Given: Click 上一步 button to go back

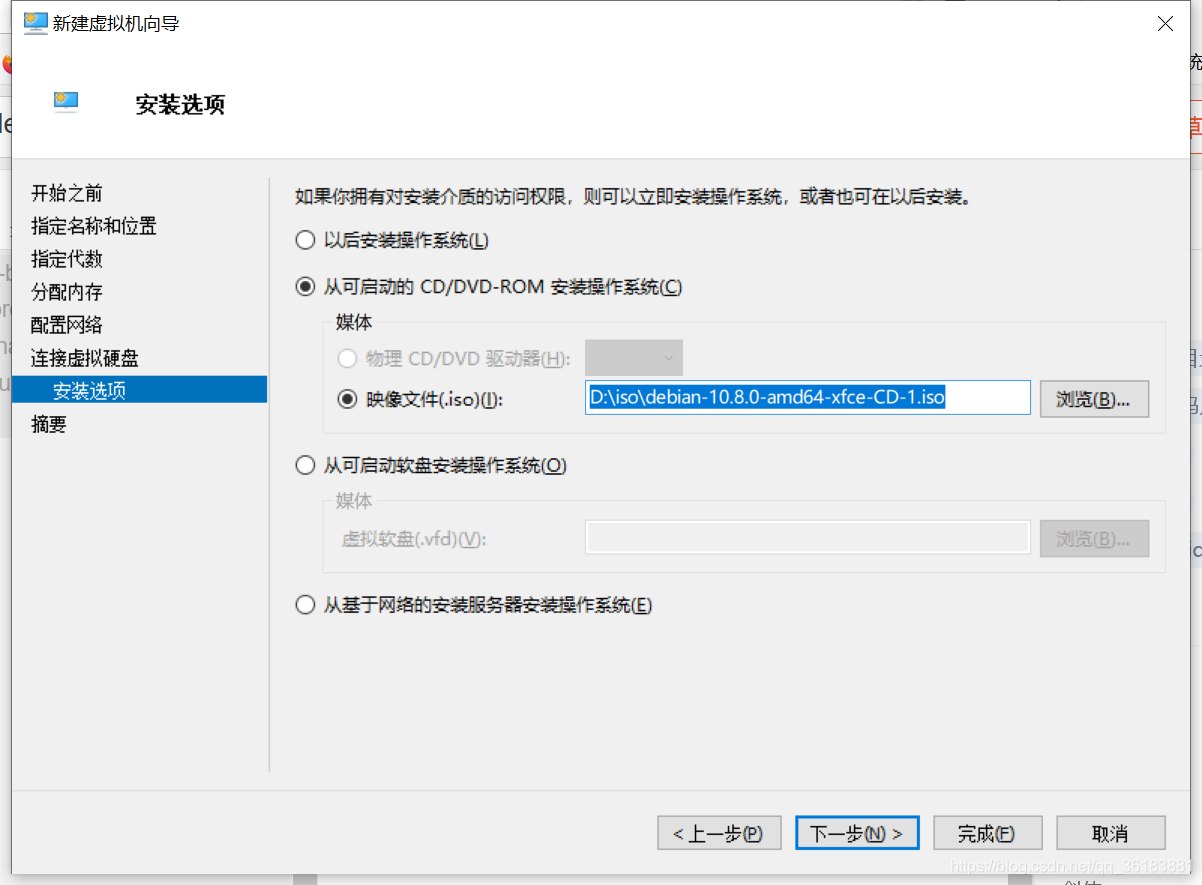Looking at the screenshot, I should (719, 833).
